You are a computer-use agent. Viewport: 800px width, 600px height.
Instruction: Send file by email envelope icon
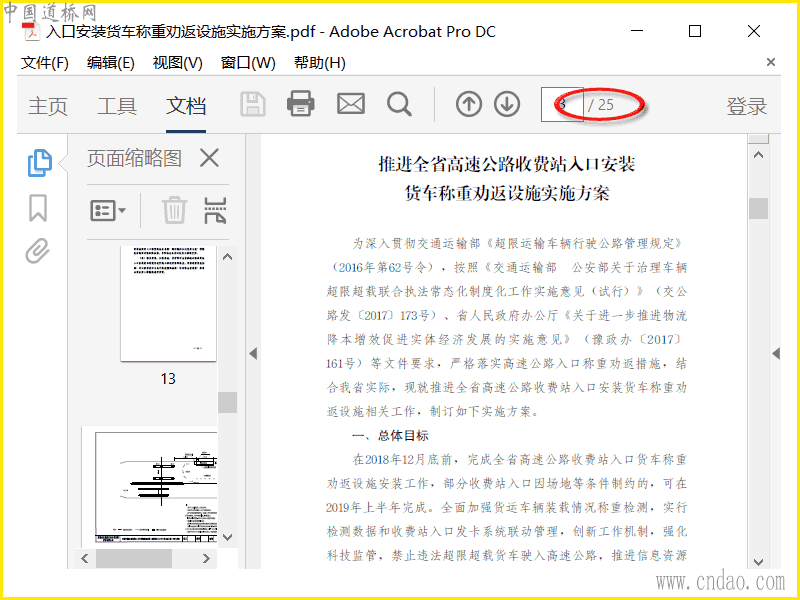(351, 104)
